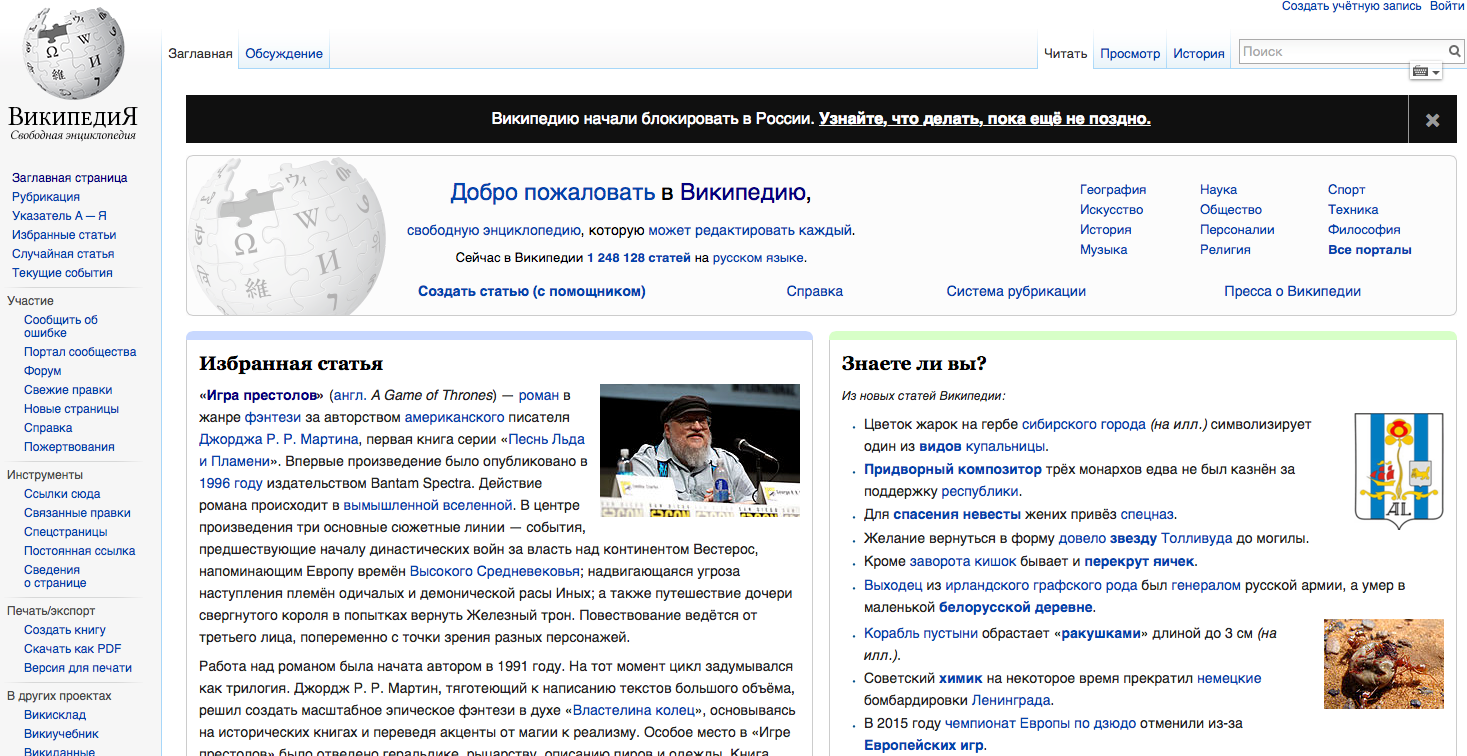Open the Все порталы link

click(1369, 250)
